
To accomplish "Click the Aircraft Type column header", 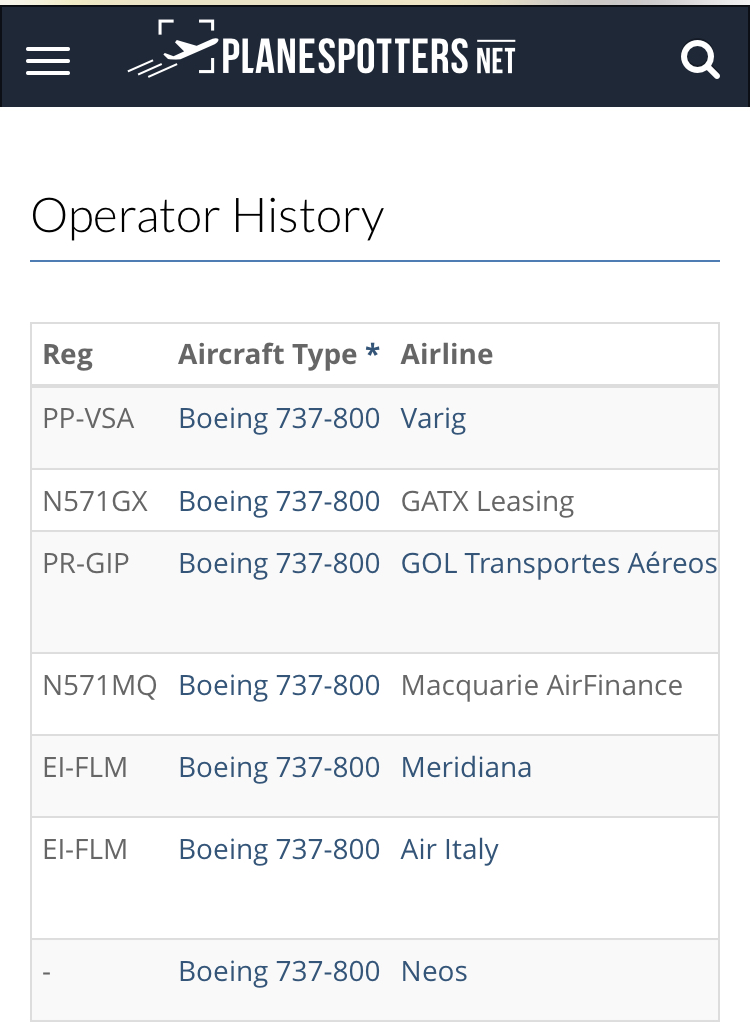I will pos(267,355).
